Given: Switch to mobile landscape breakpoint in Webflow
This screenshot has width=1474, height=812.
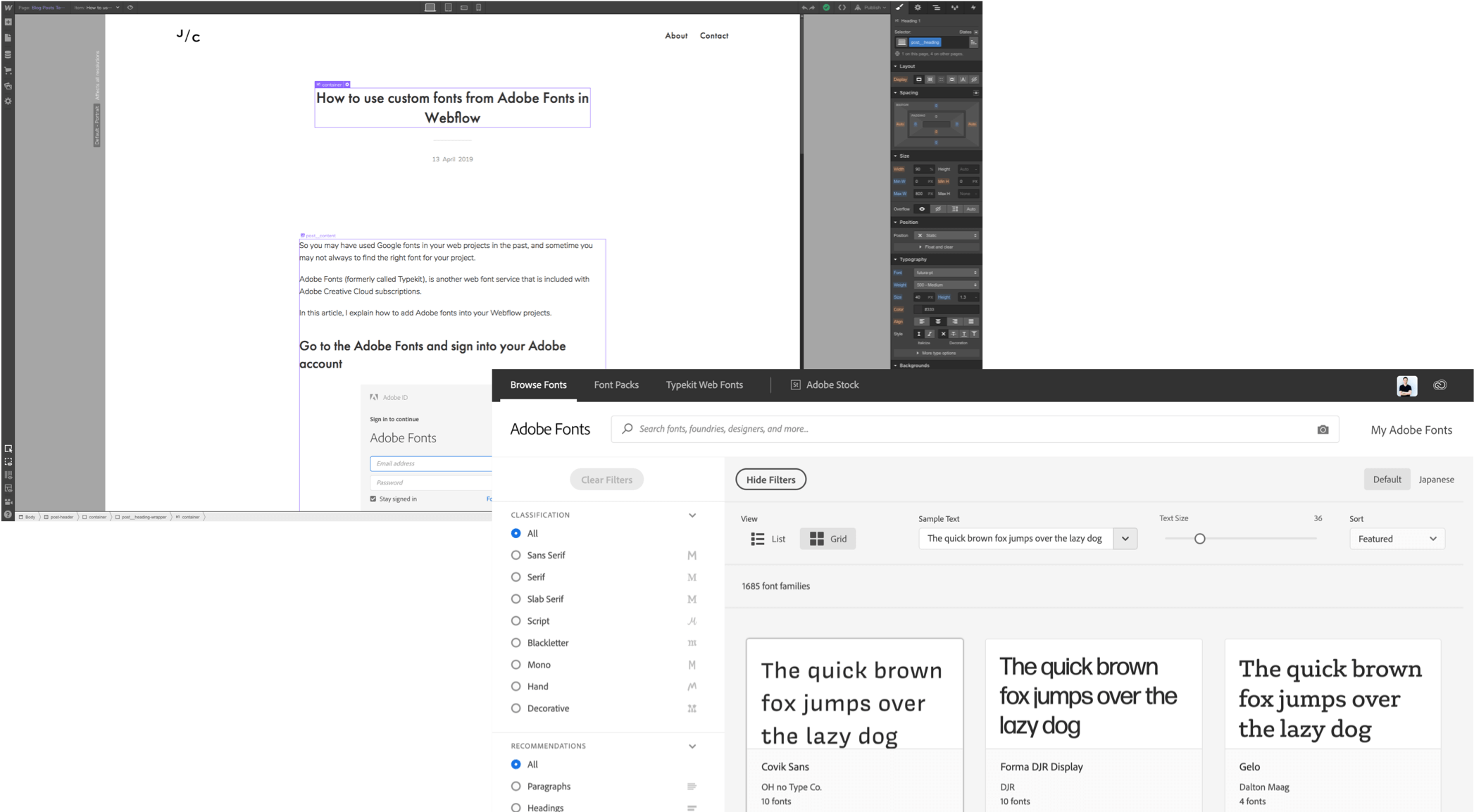Looking at the screenshot, I should 464,8.
